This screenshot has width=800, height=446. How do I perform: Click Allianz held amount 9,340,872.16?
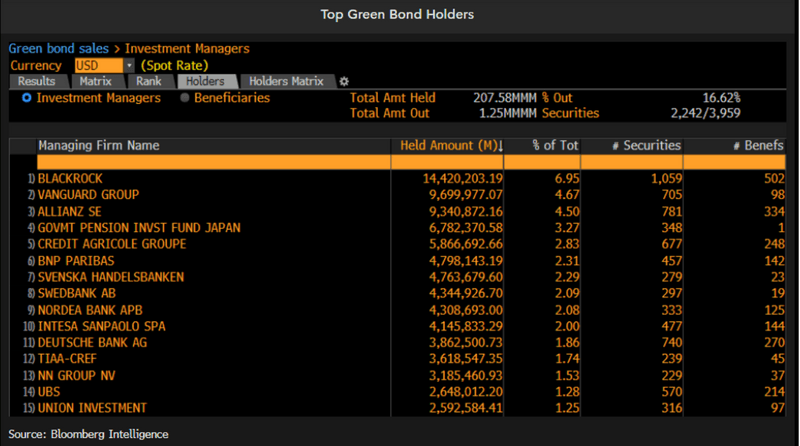click(466, 211)
